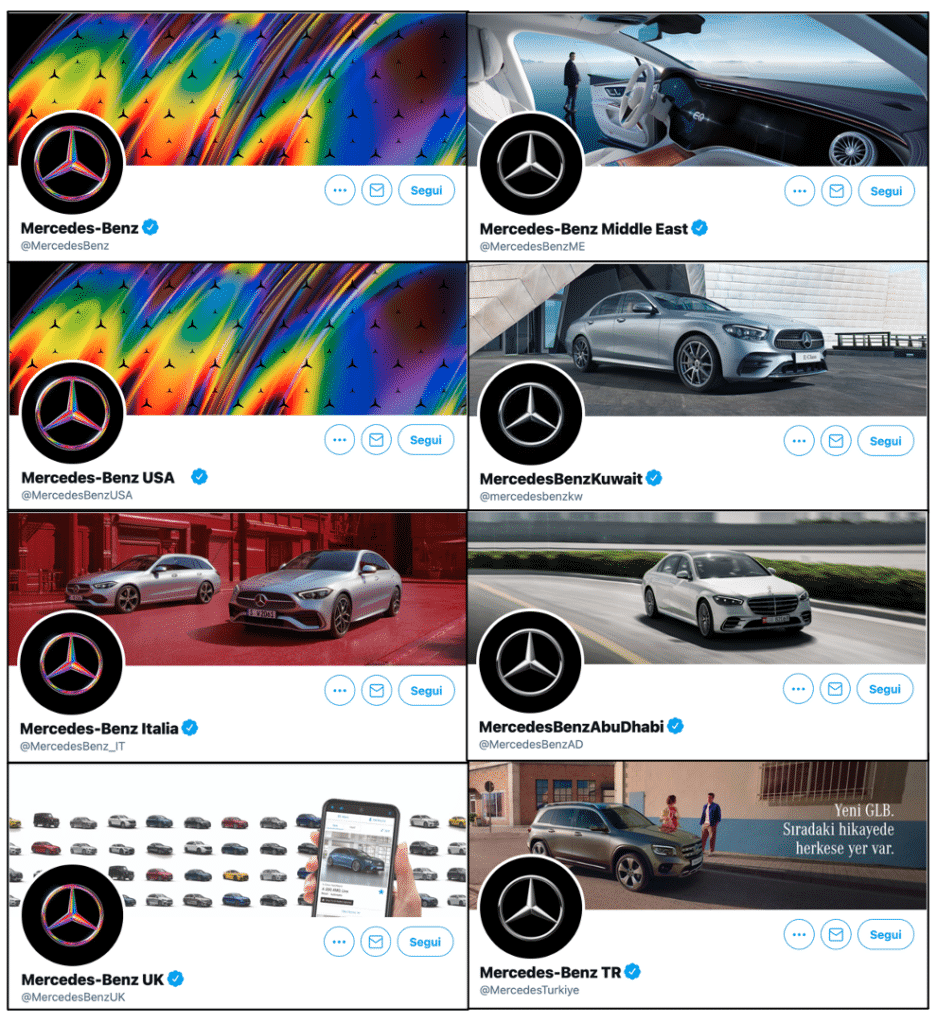Image resolution: width=937 pixels, height=1024 pixels.
Task: Open the @MercedesBenzUK handle link
Action: tap(73, 997)
